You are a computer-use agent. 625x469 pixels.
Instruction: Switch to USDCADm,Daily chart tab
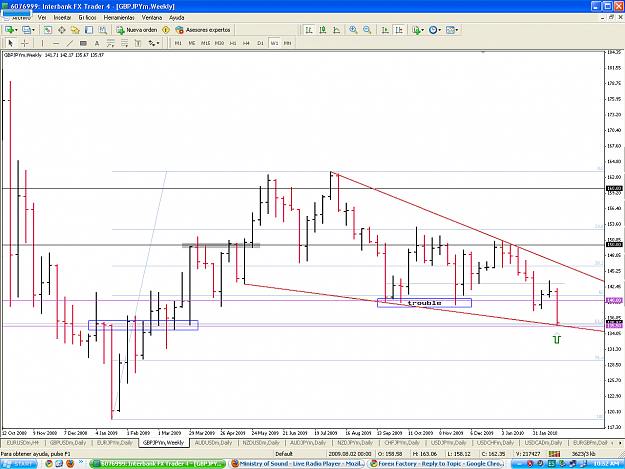pyautogui.click(x=543, y=443)
